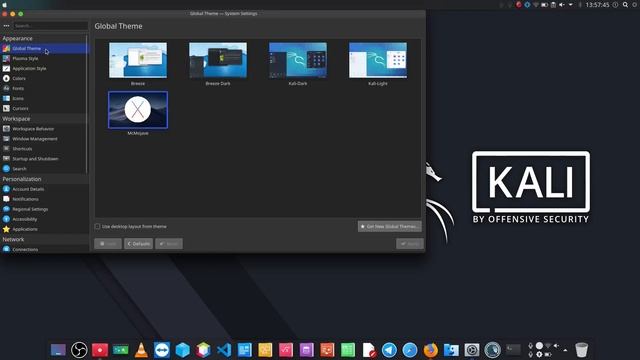Click the Defaults button
This screenshot has width=640, height=360.
point(138,244)
